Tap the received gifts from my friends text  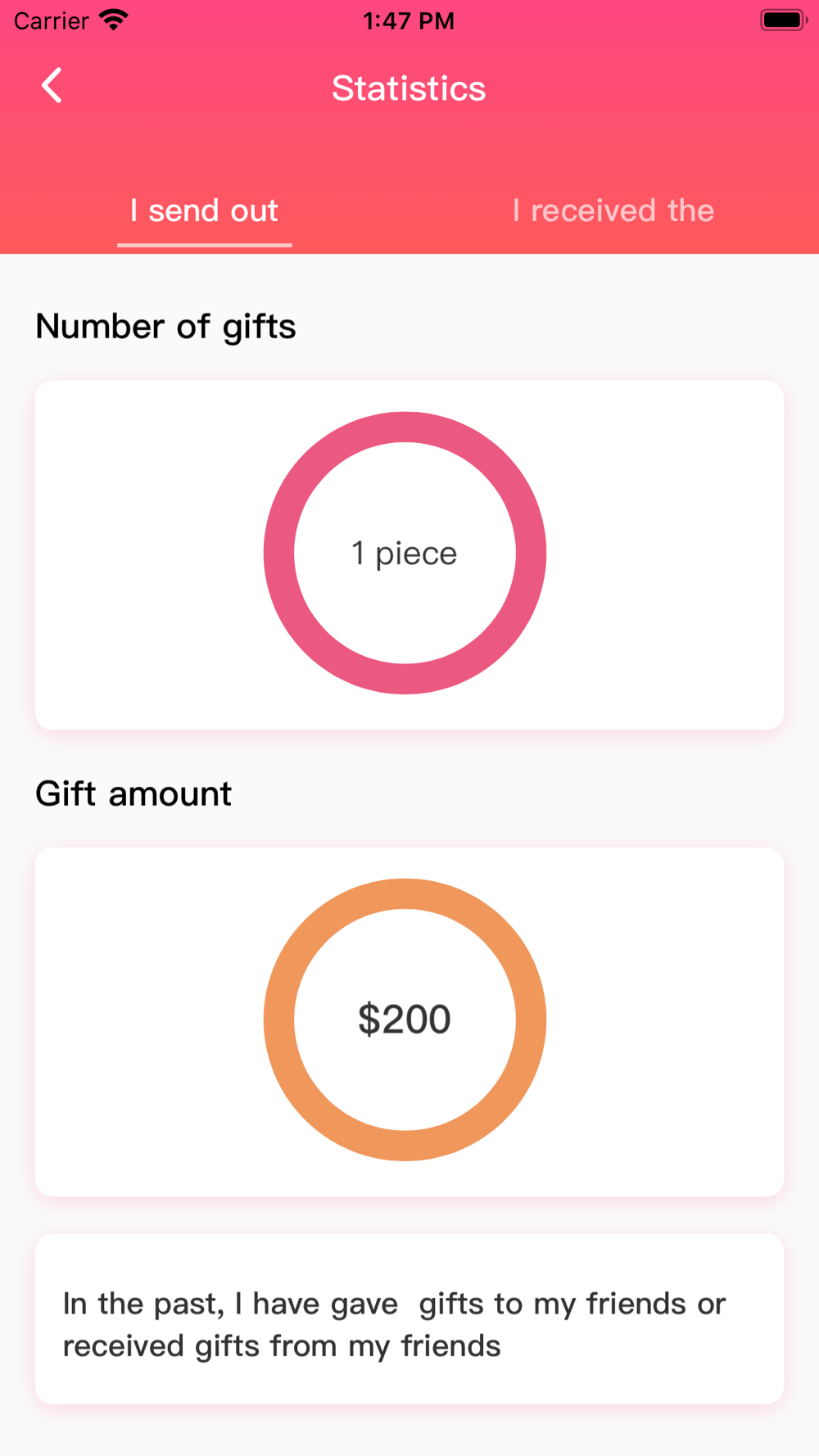coord(281,1346)
